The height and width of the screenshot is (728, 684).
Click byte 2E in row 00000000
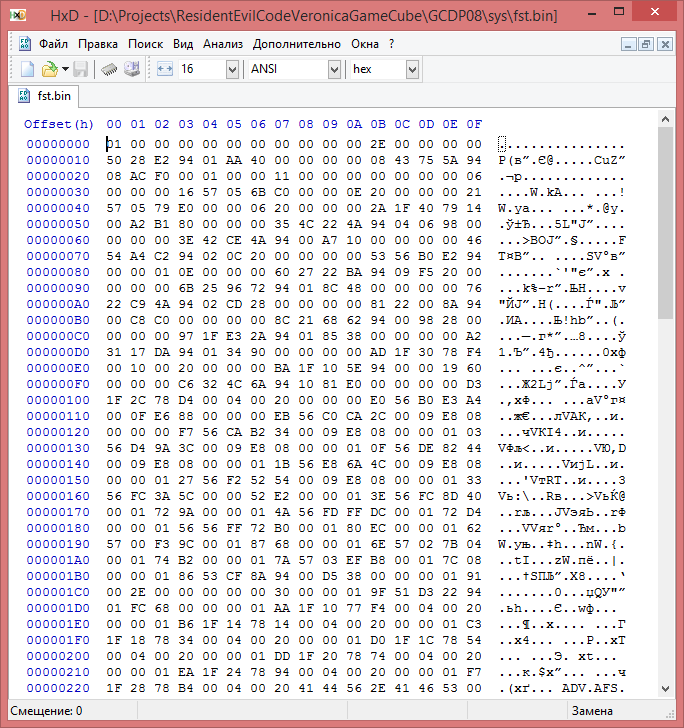pyautogui.click(x=378, y=144)
